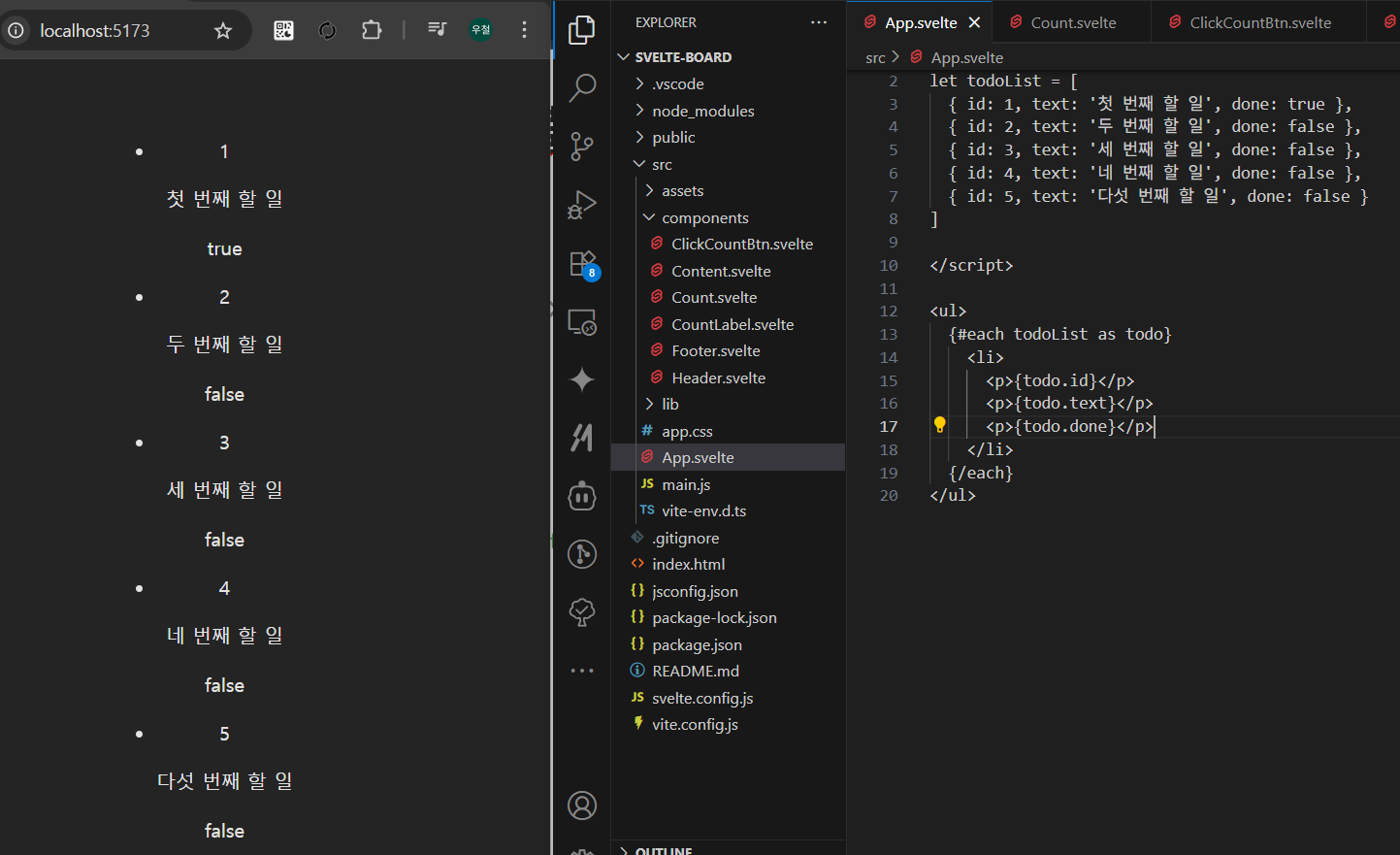The width and height of the screenshot is (1400, 855).
Task: Open index.html in the file tree
Action: pos(729,564)
